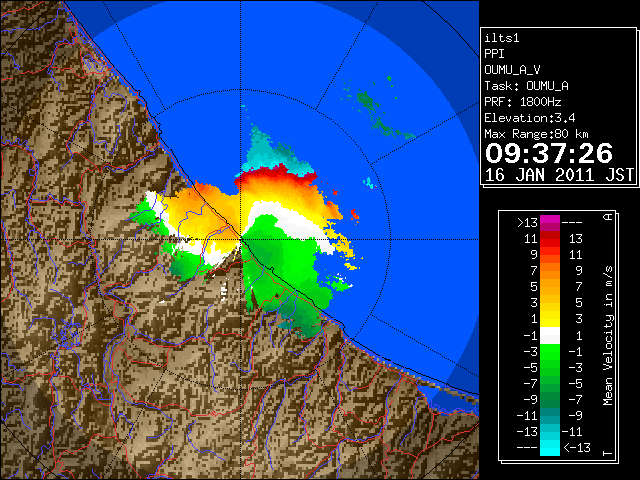Screen dimensions: 640x480
Task: Click the letter "T" at legend bottom
Action: 608,453
